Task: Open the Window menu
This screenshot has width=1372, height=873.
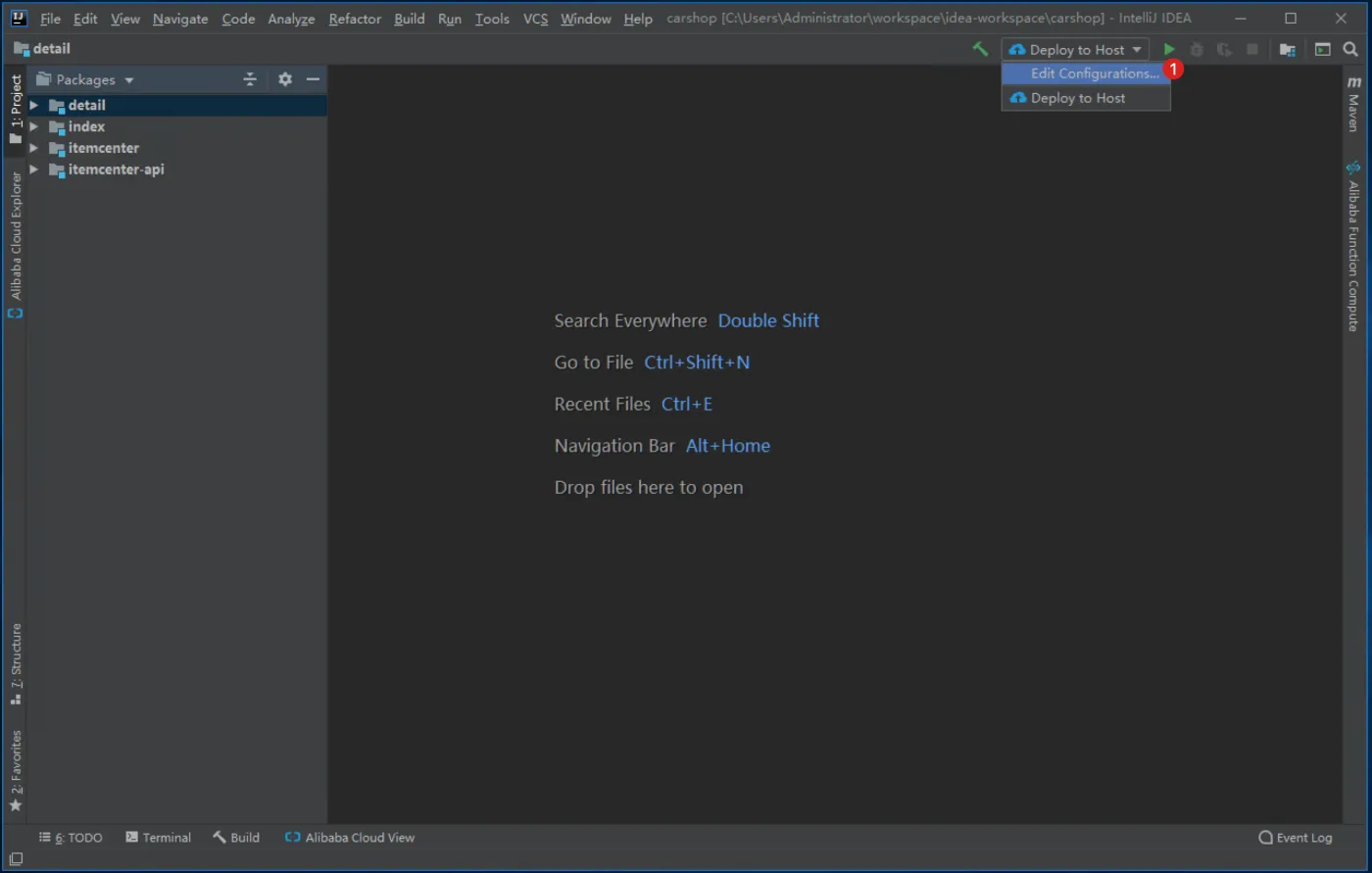Action: (586, 19)
